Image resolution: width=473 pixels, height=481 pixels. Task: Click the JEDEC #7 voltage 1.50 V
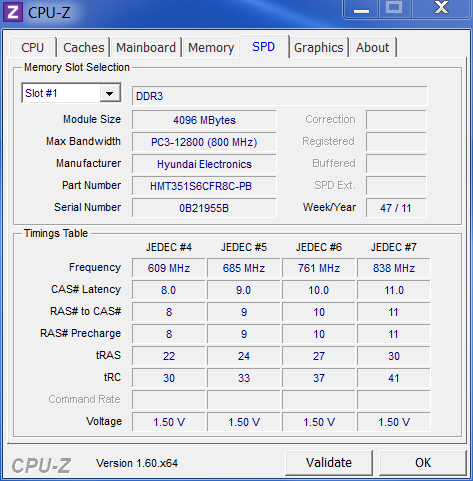click(x=394, y=422)
